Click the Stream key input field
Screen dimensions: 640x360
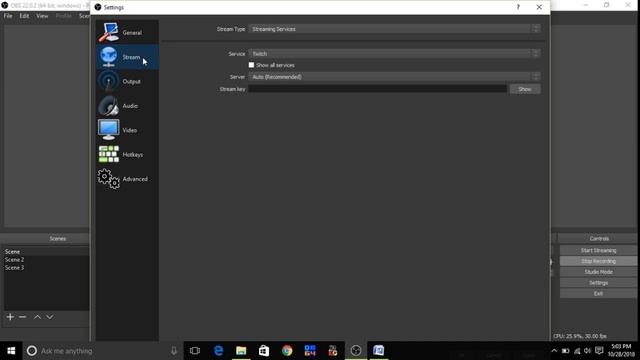point(378,89)
